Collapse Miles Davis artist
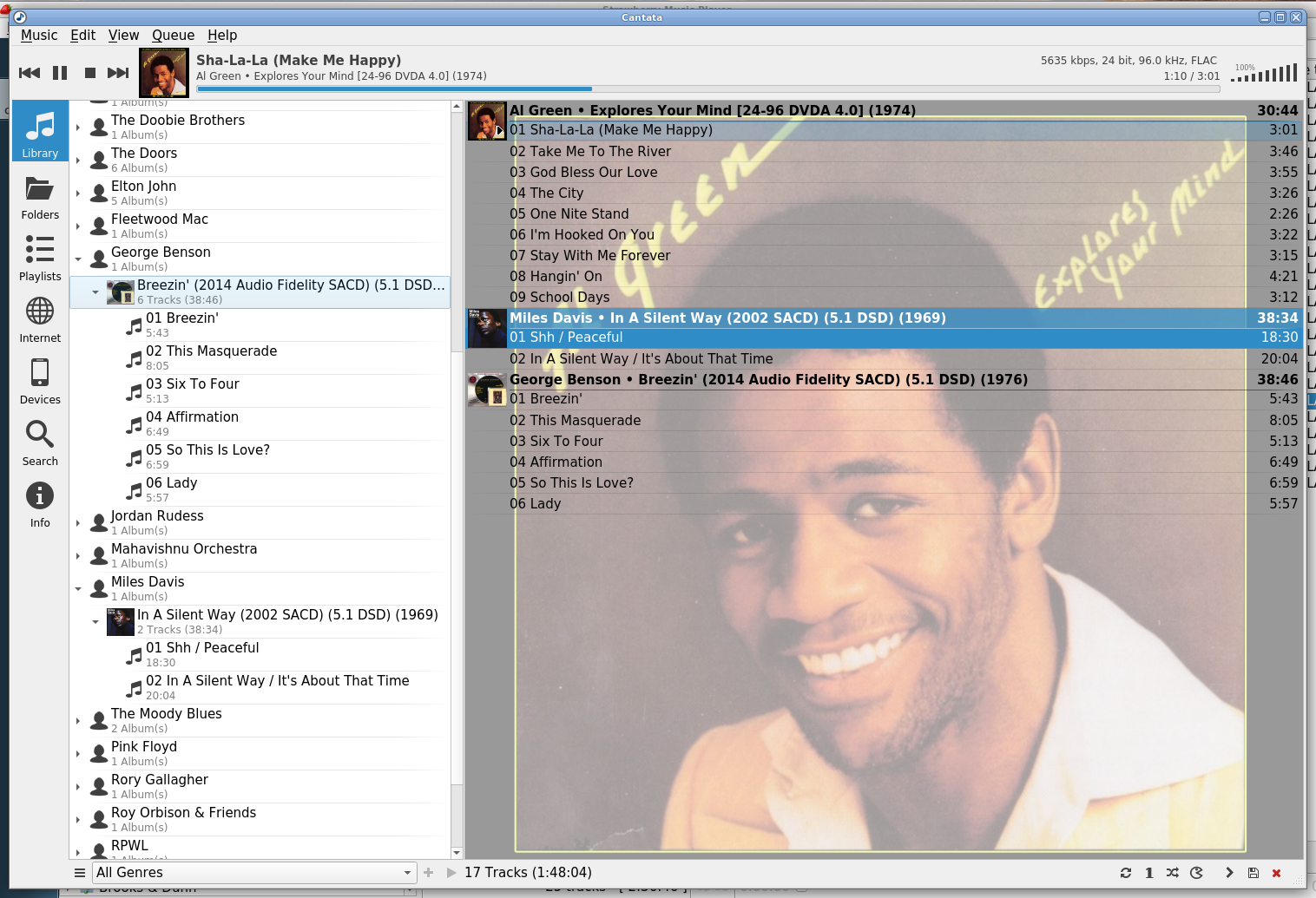The width and height of the screenshot is (1316, 898). [78, 589]
